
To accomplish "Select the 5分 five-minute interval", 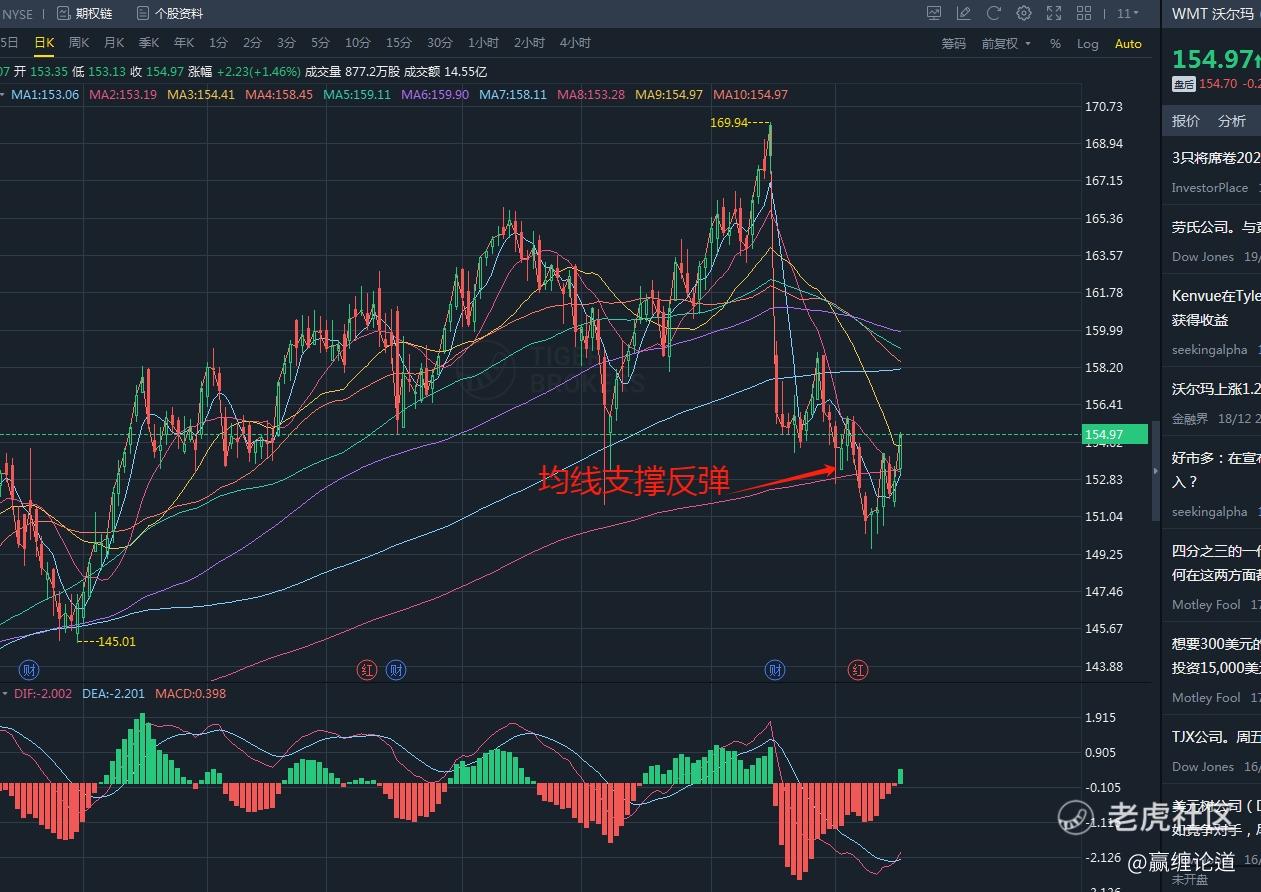I will coord(320,43).
